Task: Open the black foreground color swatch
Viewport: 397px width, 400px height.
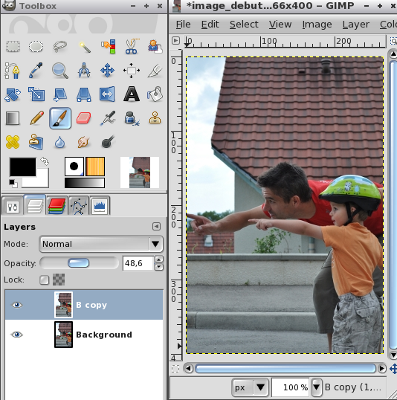Action: [23, 167]
